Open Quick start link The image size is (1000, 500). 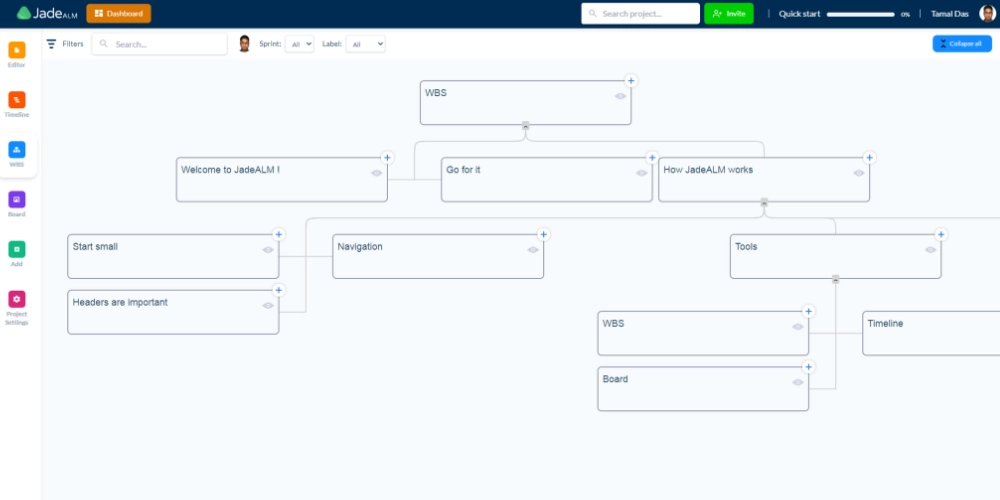799,13
